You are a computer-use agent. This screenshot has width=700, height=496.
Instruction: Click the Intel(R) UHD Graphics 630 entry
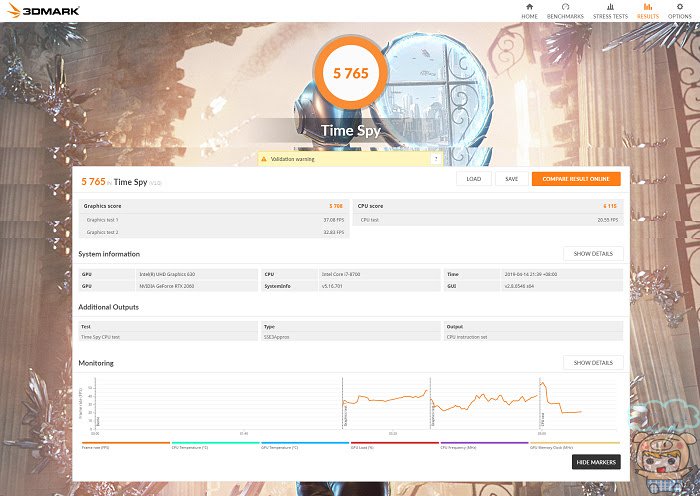[x=167, y=274]
